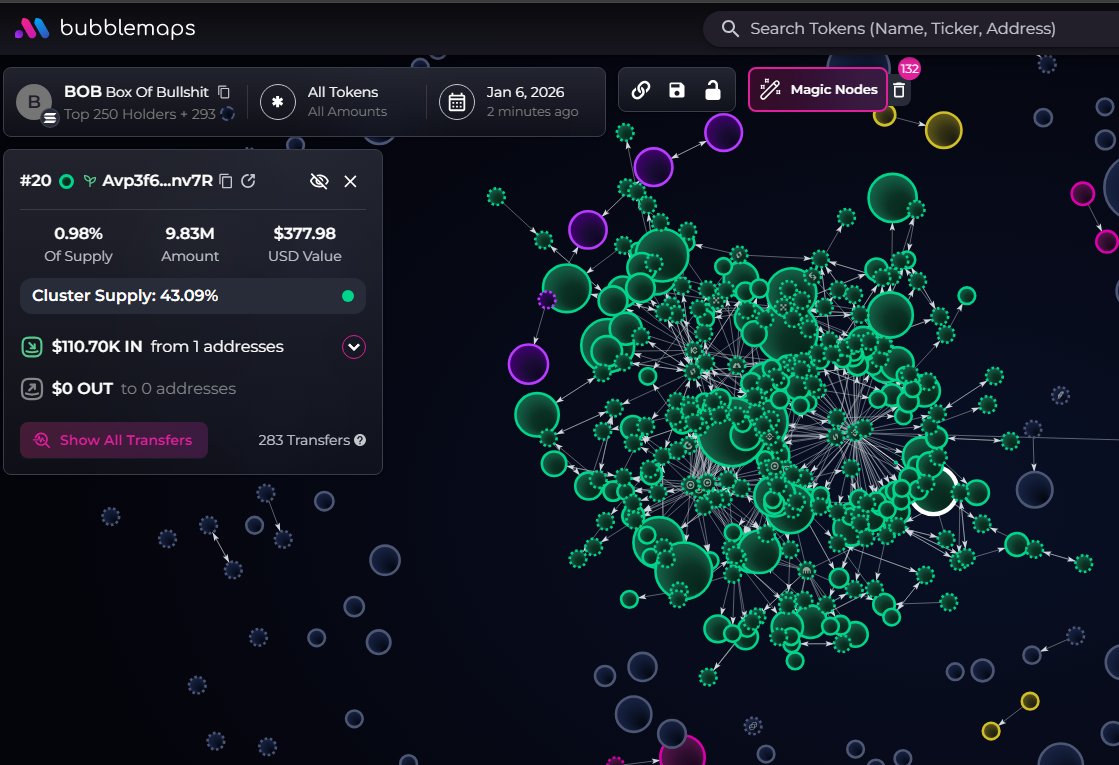Click the 9.83M Amount value
The image size is (1119, 765).
coord(190,233)
